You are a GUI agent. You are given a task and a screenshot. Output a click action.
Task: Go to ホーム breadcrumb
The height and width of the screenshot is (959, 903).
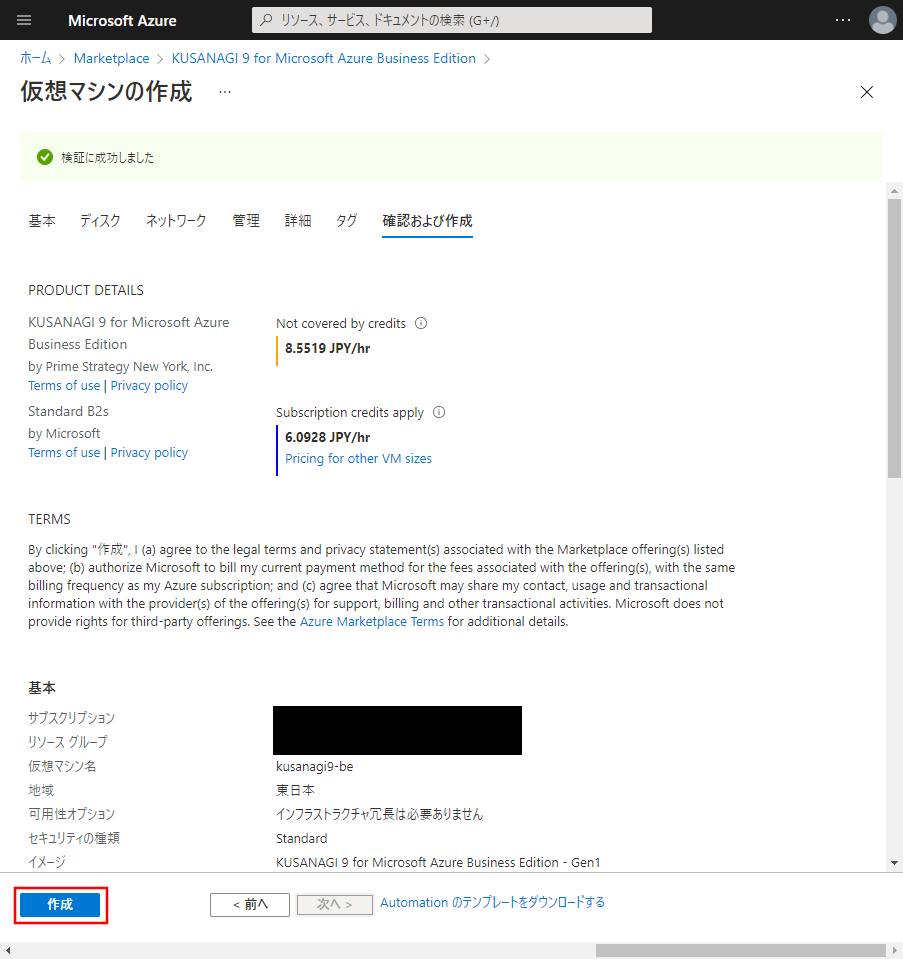click(x=35, y=58)
